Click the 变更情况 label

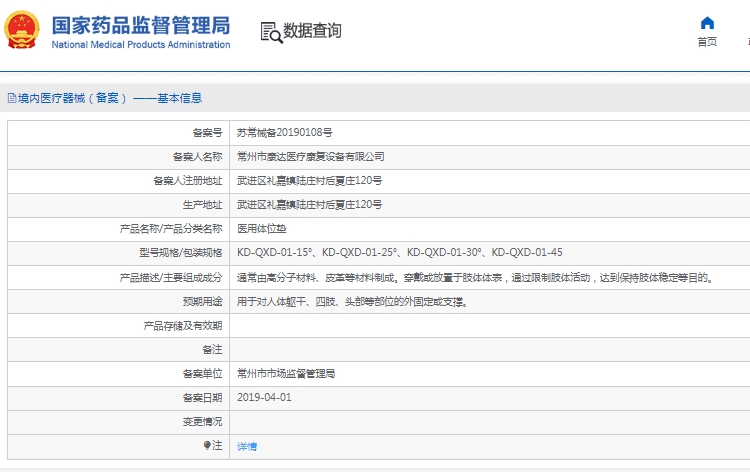pos(203,421)
